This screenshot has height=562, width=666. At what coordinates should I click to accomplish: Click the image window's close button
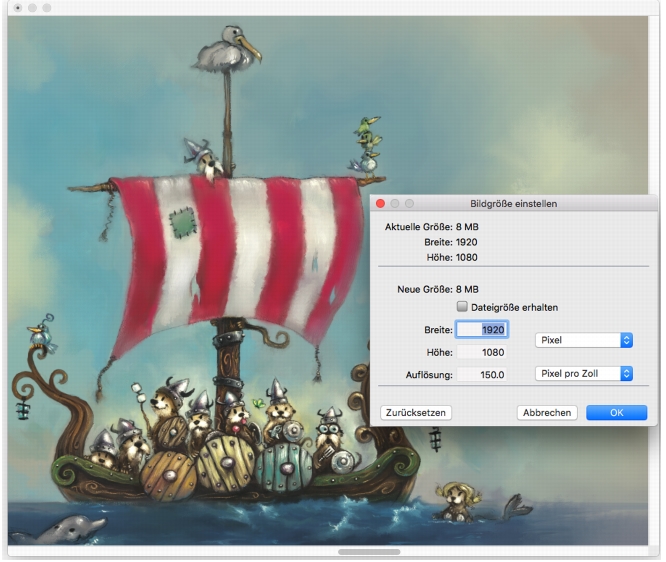tap(18, 8)
